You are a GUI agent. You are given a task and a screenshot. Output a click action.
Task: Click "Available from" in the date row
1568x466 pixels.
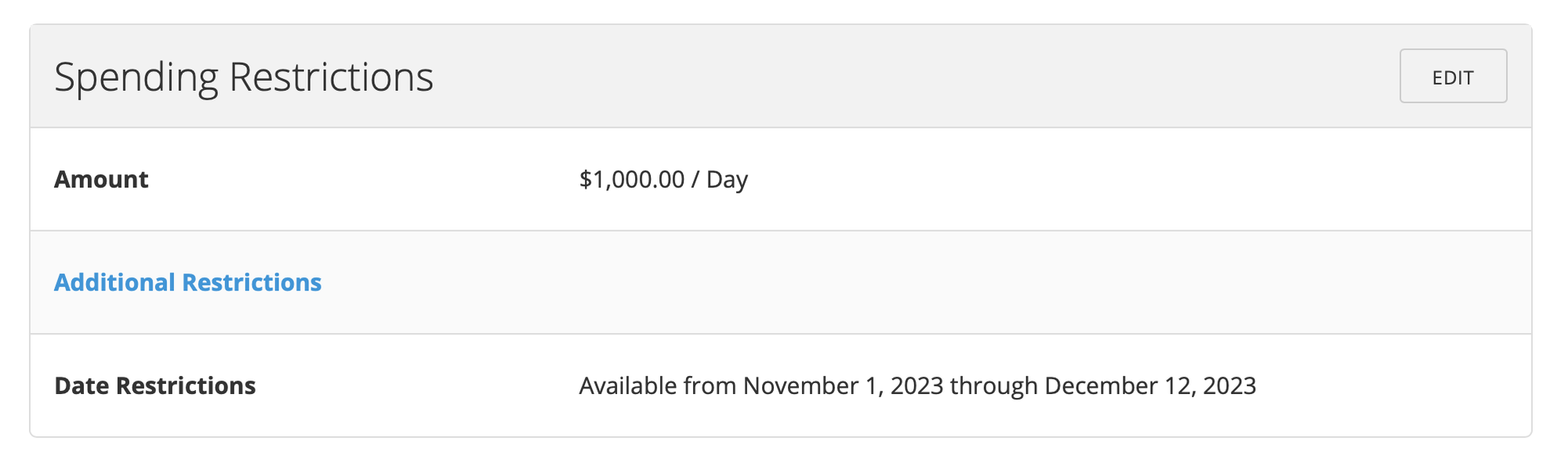tap(657, 385)
